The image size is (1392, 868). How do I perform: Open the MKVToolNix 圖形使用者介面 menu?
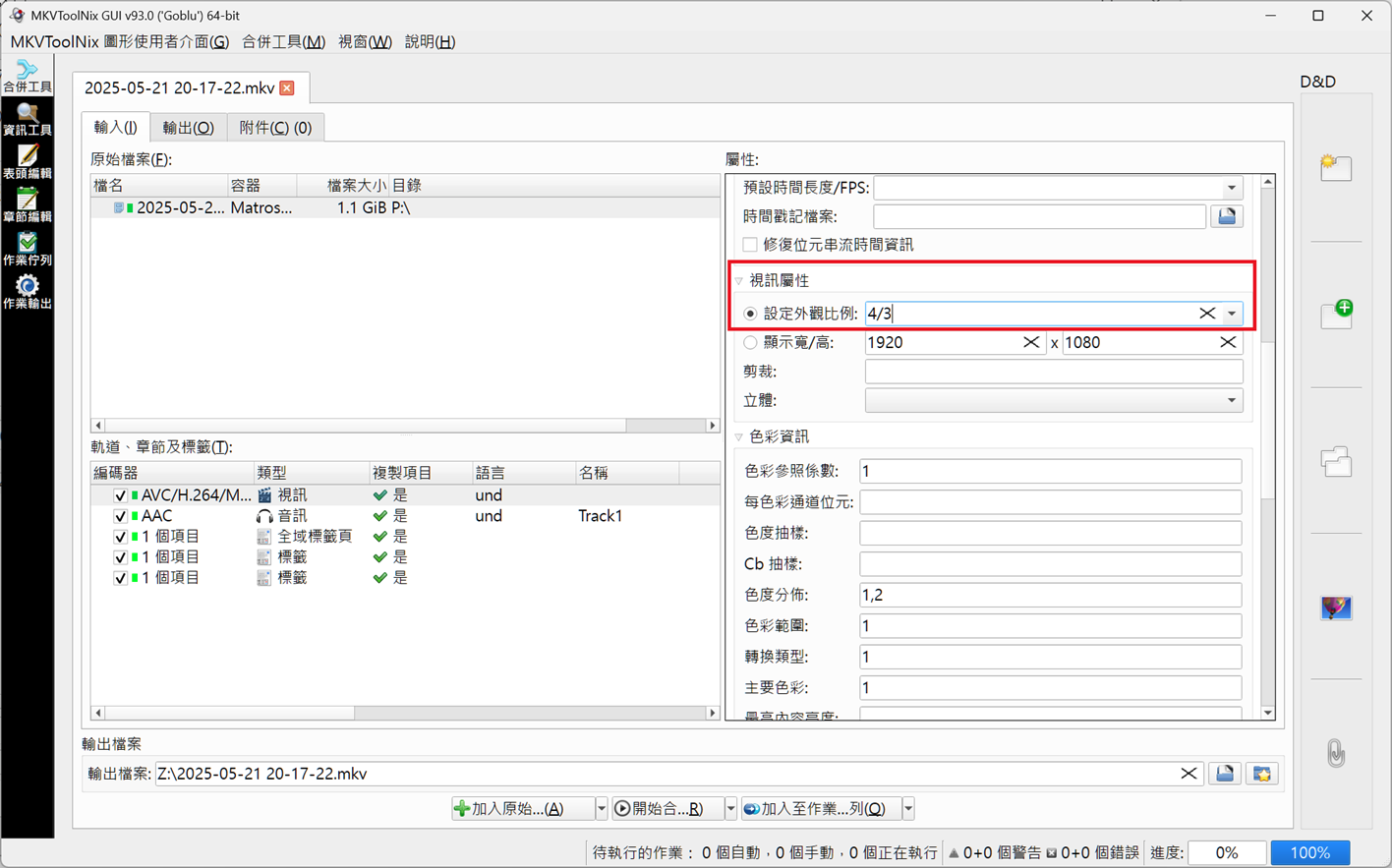tap(119, 41)
